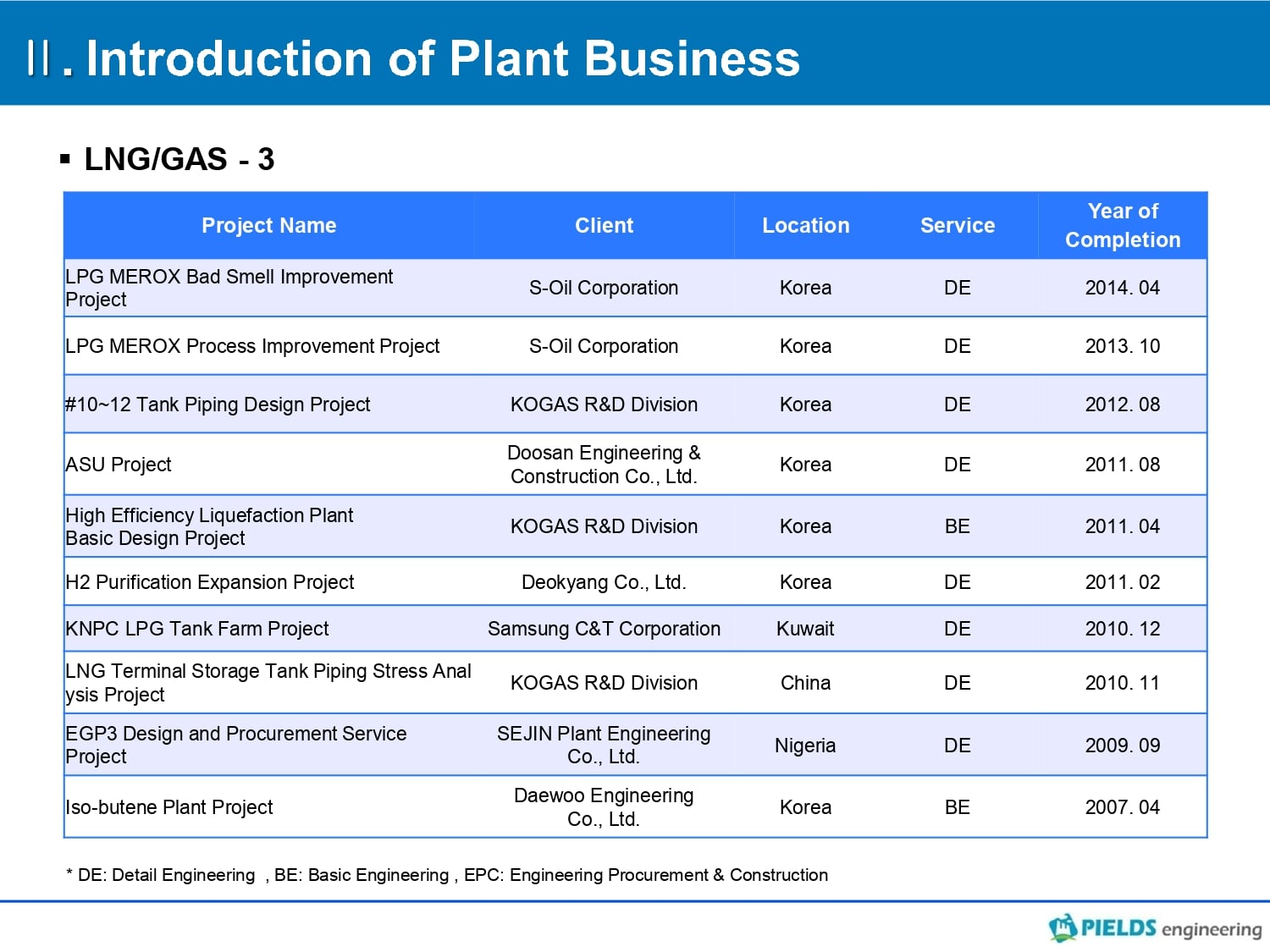
Task: Click KOGAS R&D Division in Tank Piping row
Action: tap(604, 404)
